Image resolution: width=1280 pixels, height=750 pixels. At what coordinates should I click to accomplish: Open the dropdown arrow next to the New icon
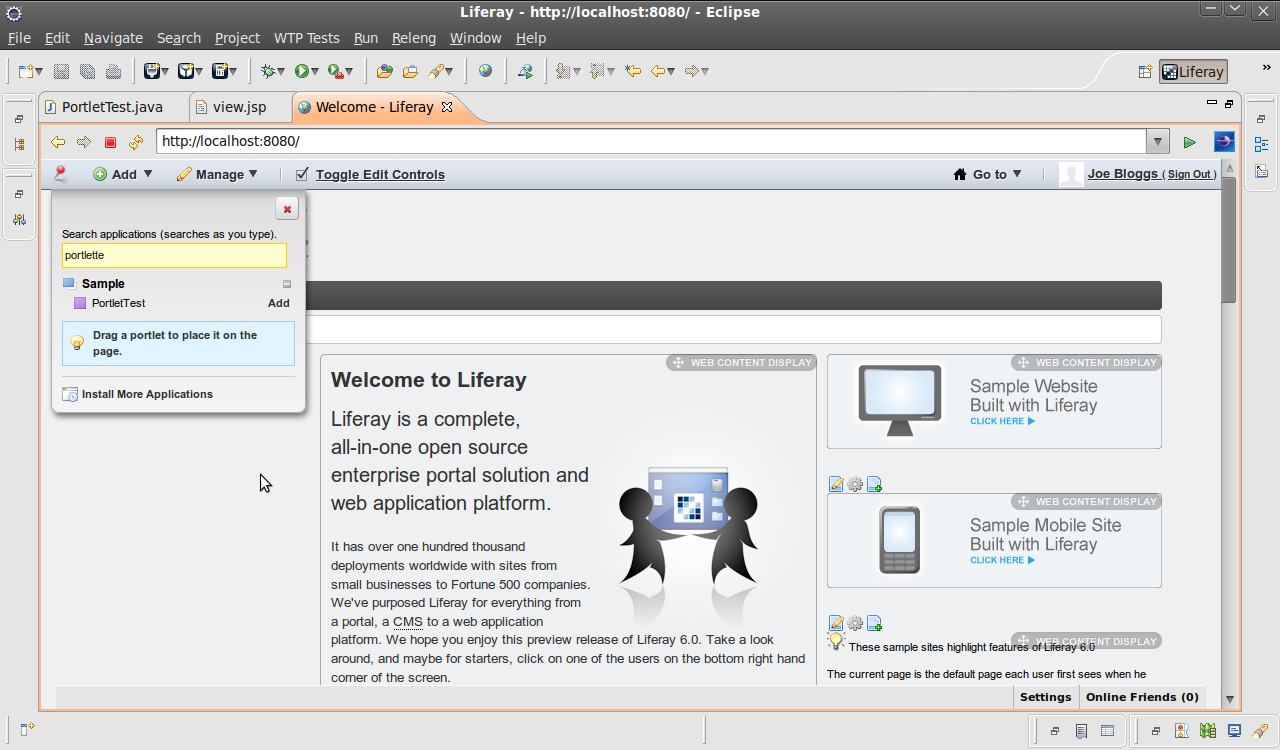pyautogui.click(x=39, y=71)
